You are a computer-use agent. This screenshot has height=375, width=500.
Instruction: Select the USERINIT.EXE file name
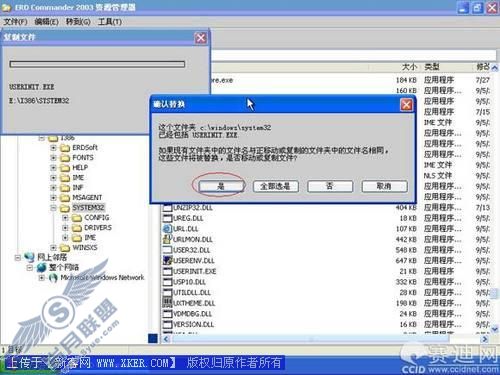point(195,271)
